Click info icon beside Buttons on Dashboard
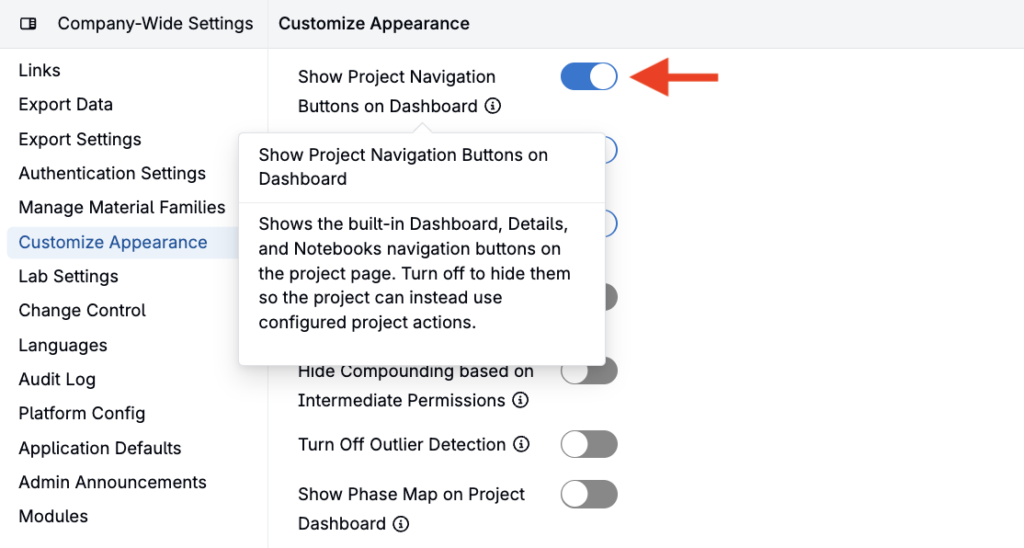1024x548 pixels. click(x=493, y=106)
